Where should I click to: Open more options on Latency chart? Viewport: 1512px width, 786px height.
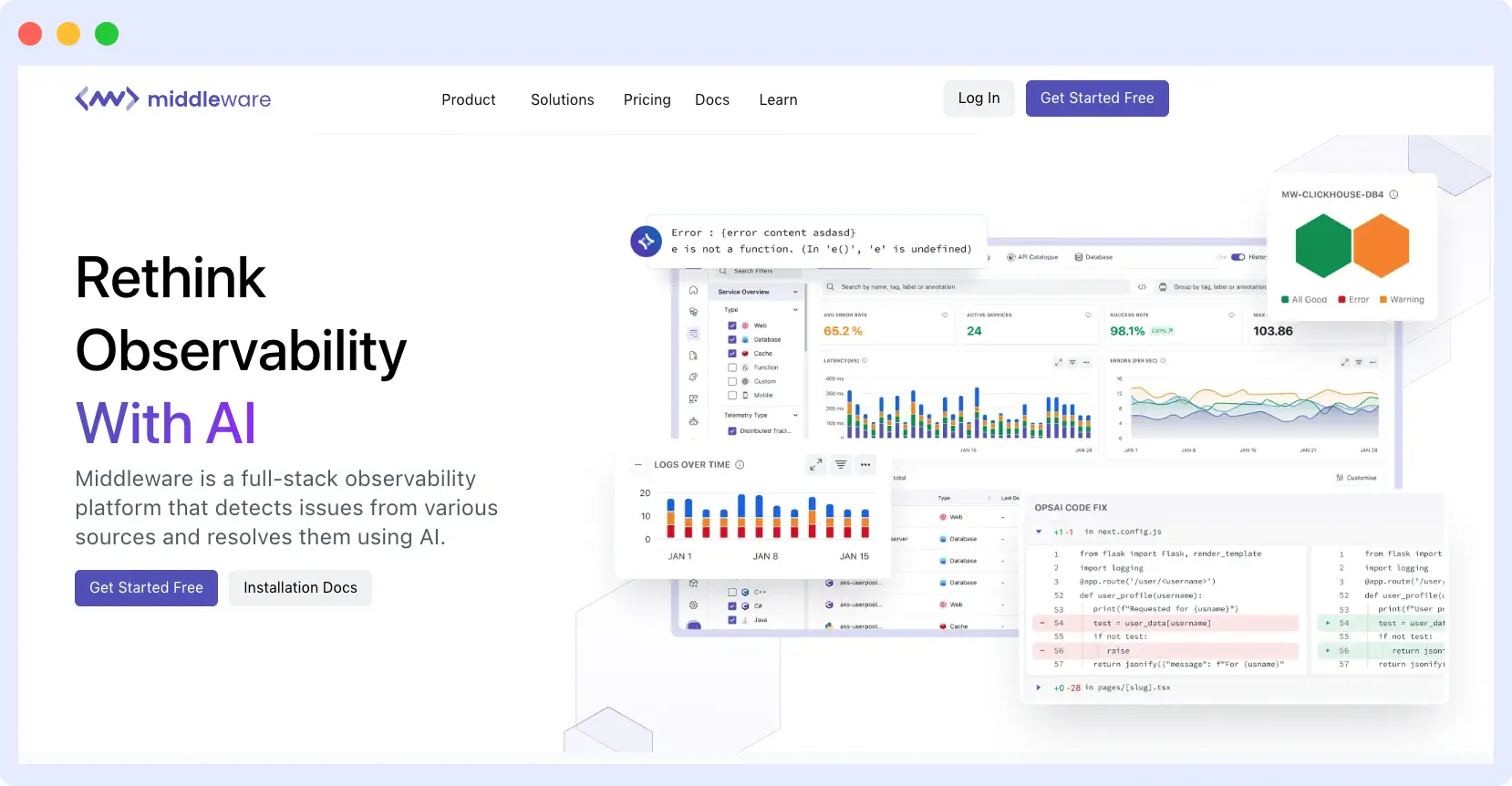tap(1087, 362)
